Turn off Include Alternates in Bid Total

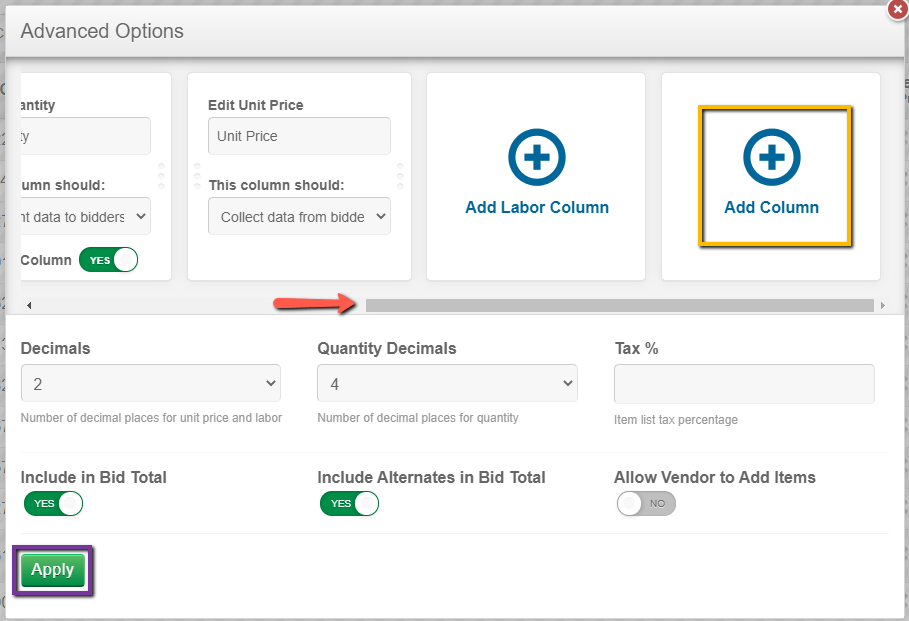tap(349, 504)
